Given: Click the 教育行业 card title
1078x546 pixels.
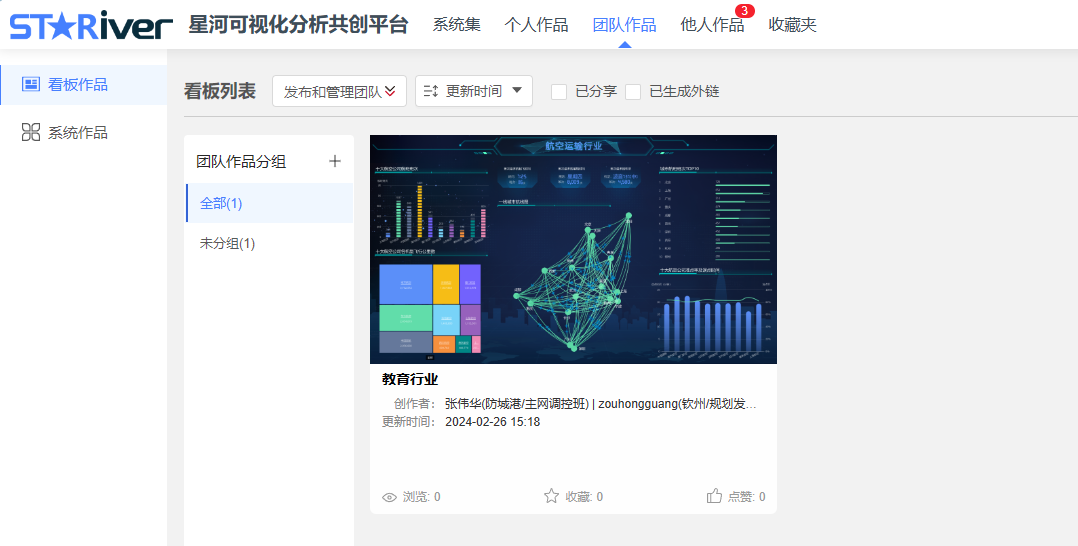Looking at the screenshot, I should pos(410,379).
